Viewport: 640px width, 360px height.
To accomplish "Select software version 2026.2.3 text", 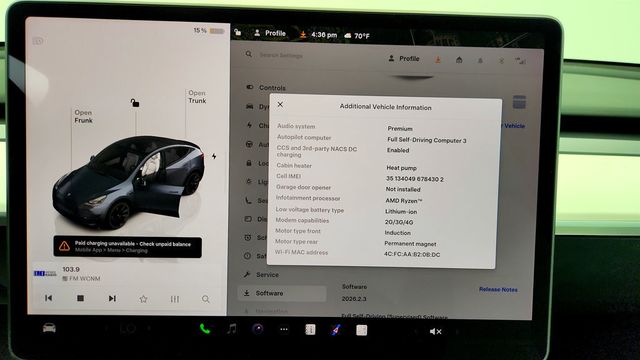I will 354,299.
